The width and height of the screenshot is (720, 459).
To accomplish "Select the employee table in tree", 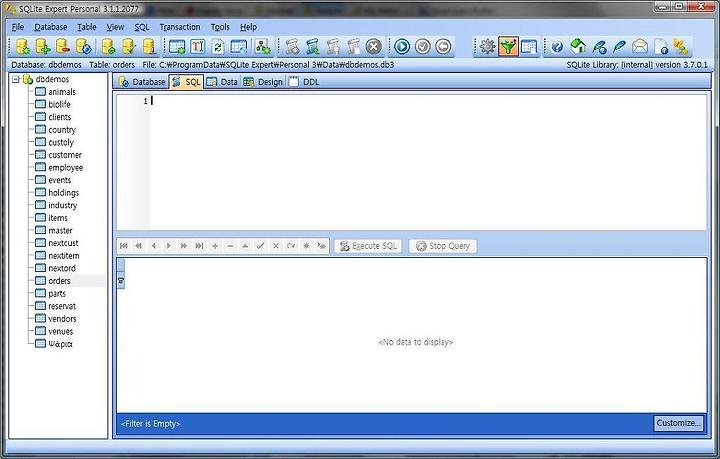I will [66, 168].
